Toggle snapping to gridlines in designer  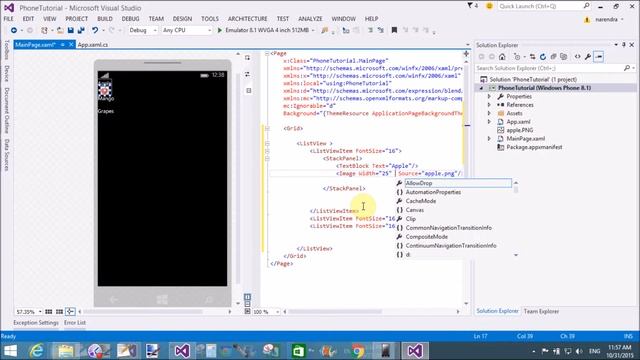59,311
